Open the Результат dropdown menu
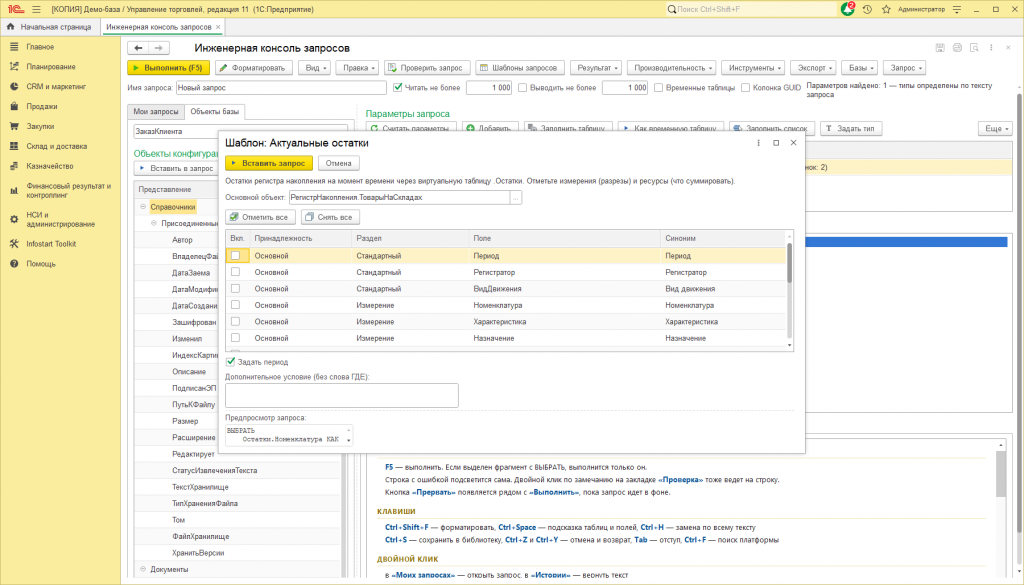 (597, 68)
